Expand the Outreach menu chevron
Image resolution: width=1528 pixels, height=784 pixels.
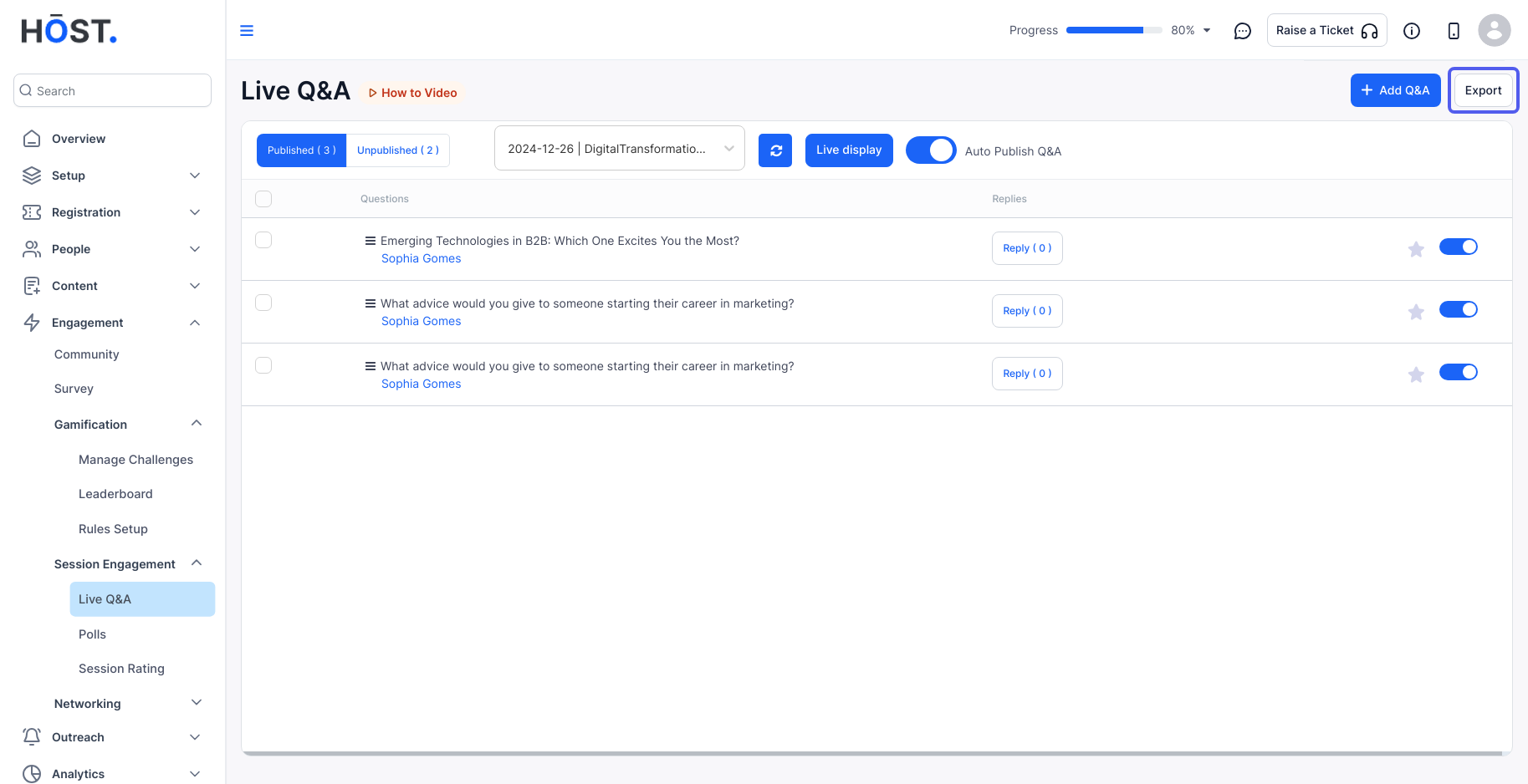pos(195,737)
